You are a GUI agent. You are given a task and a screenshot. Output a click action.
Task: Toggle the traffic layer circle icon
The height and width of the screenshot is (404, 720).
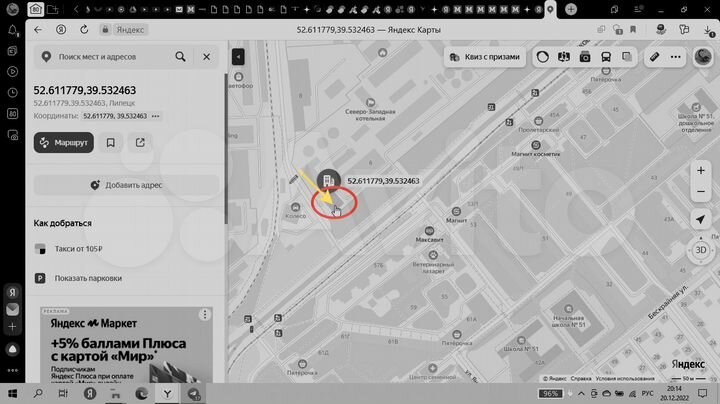click(x=543, y=57)
